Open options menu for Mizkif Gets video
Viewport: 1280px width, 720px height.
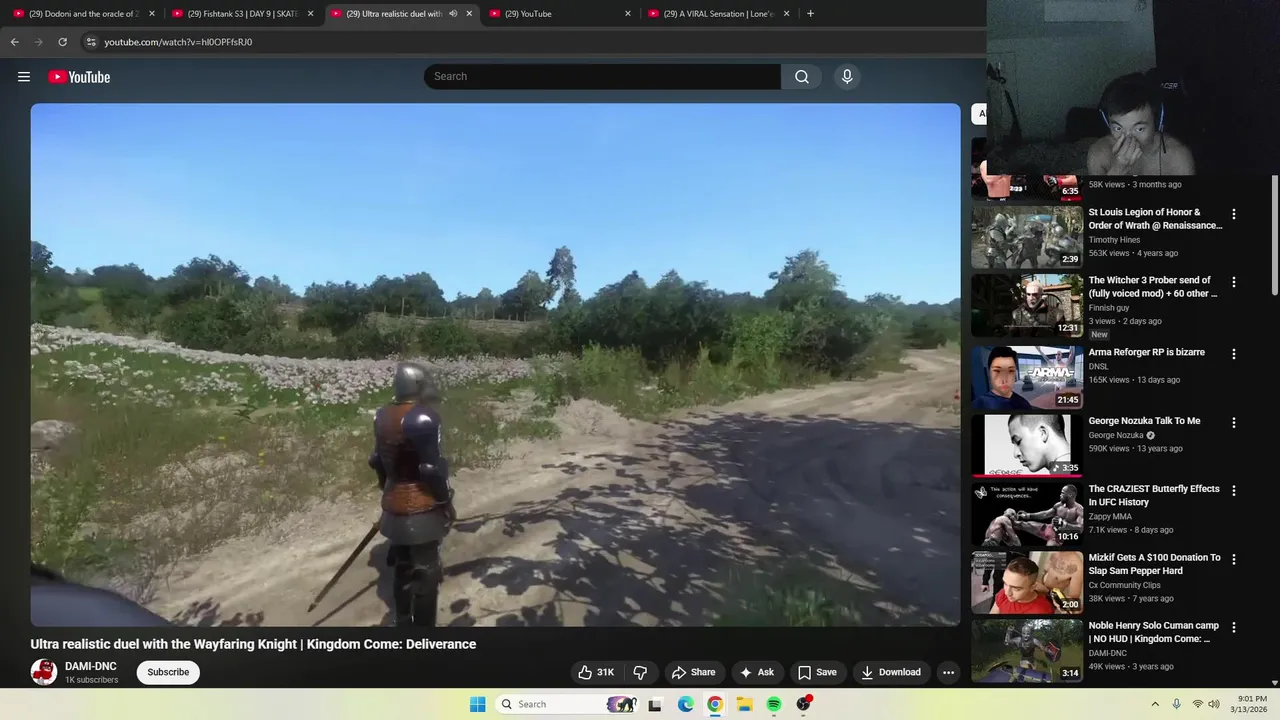(1233, 559)
